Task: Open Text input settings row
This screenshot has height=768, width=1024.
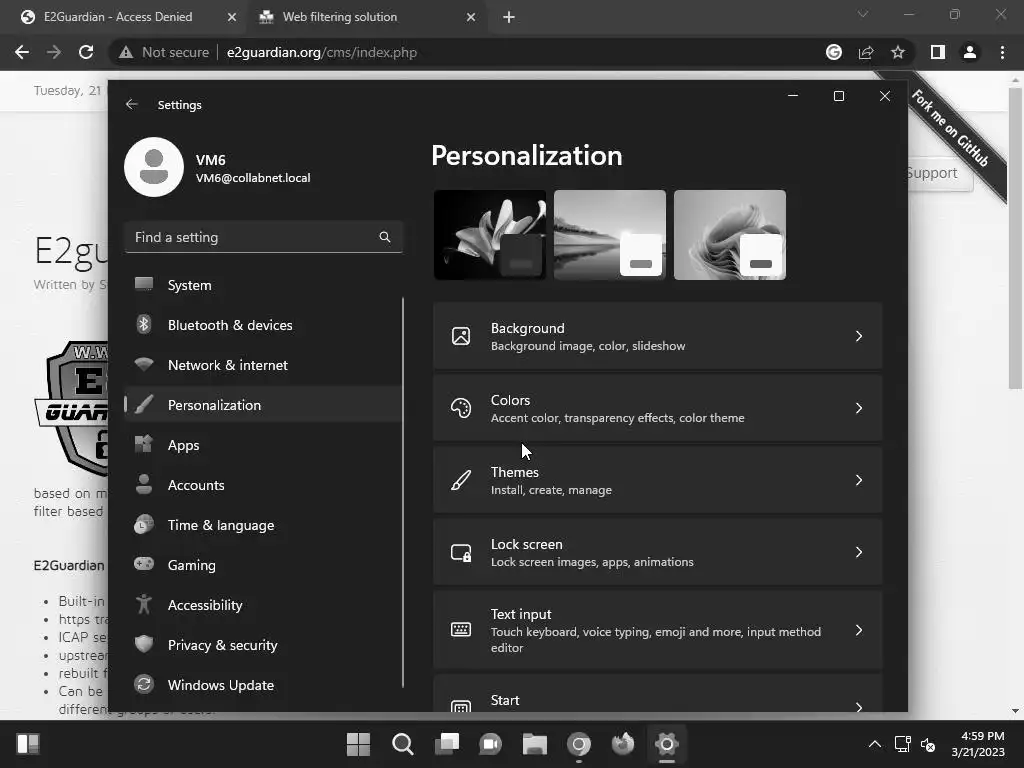Action: click(658, 630)
